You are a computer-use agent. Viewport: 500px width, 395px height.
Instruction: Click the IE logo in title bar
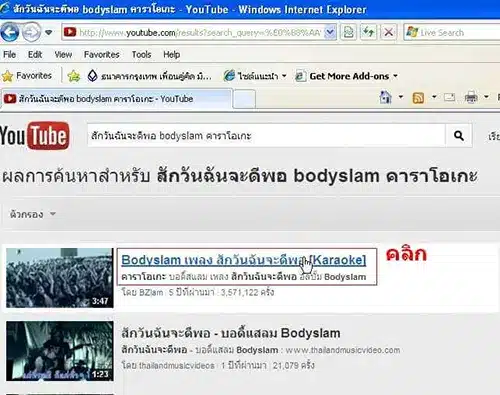(x=5, y=8)
